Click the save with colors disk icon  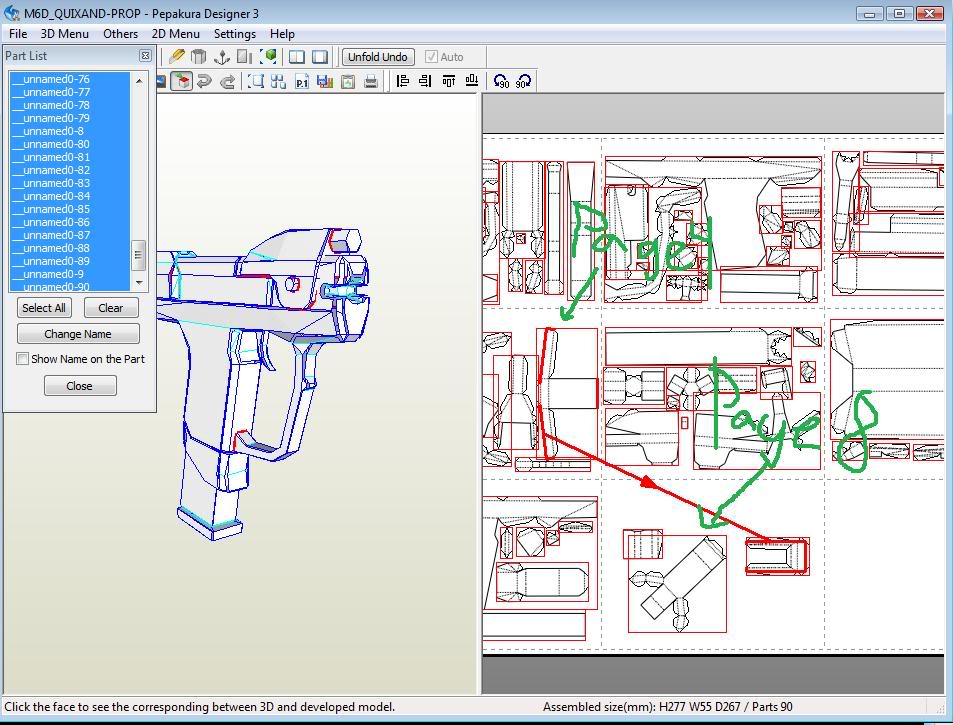click(325, 81)
